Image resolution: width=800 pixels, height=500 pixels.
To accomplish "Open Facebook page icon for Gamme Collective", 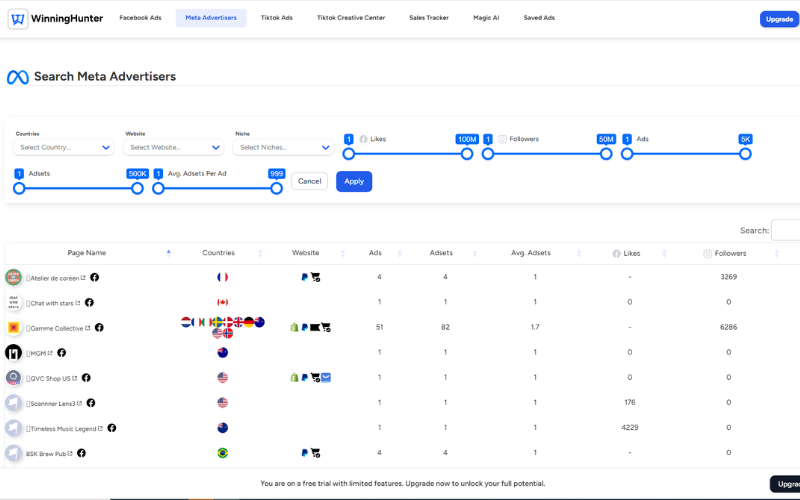I will tap(99, 327).
